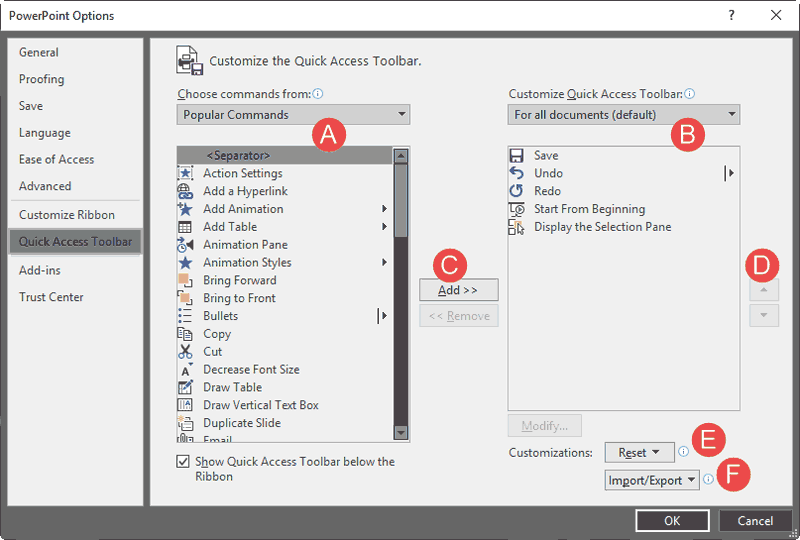Click the Decrease Font Size icon
Screen dimensions: 800x540
[186, 370]
